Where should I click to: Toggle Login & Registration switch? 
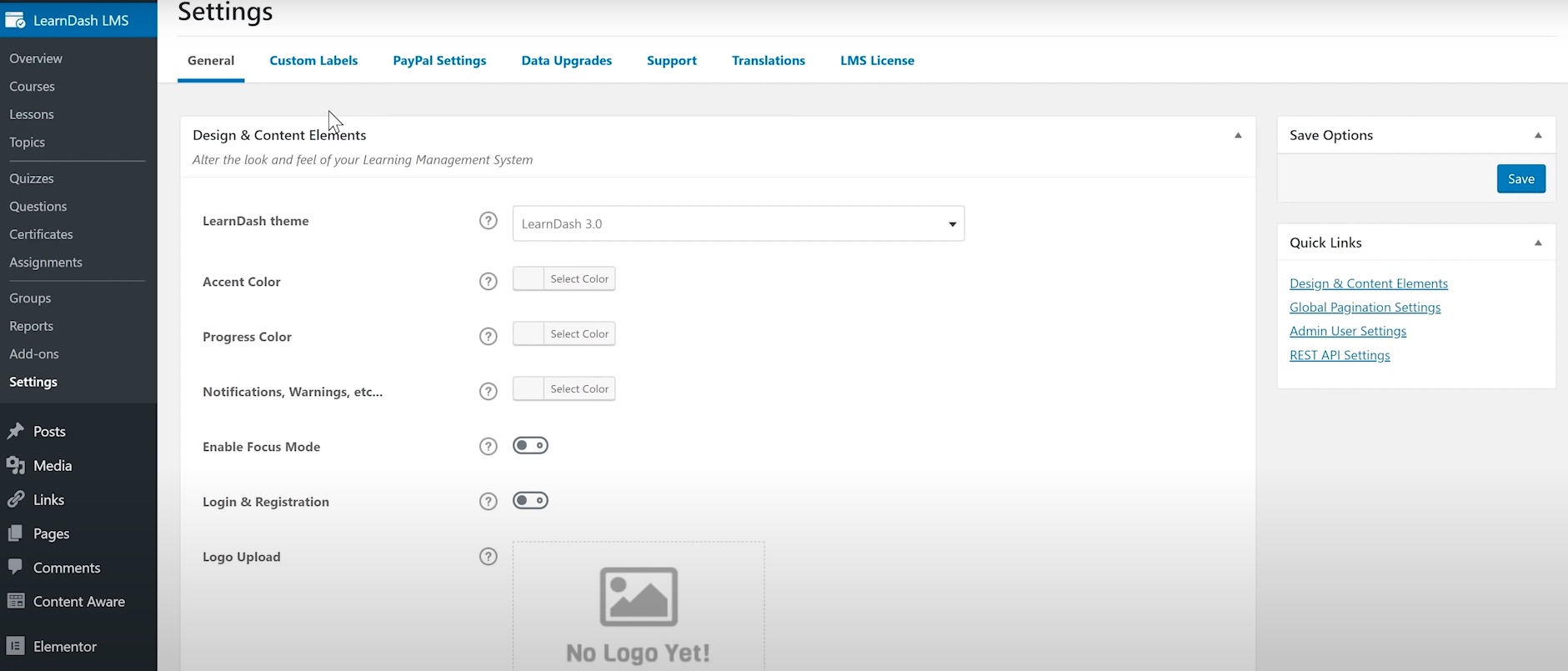[530, 501]
